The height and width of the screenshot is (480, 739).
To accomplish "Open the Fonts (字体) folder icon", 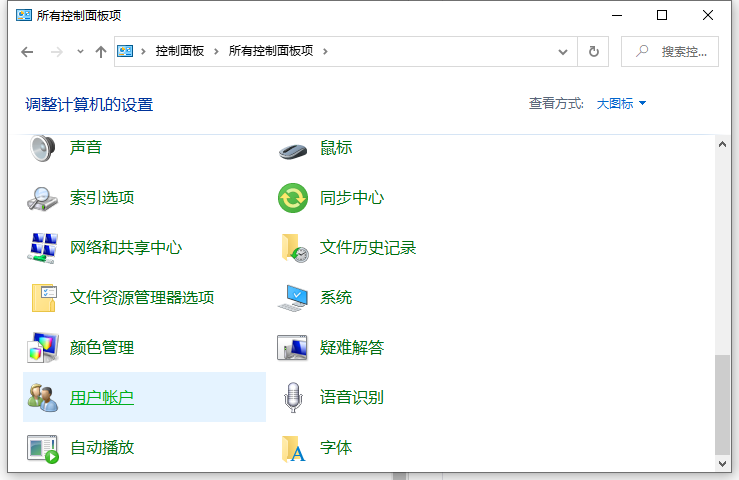I will 293,448.
